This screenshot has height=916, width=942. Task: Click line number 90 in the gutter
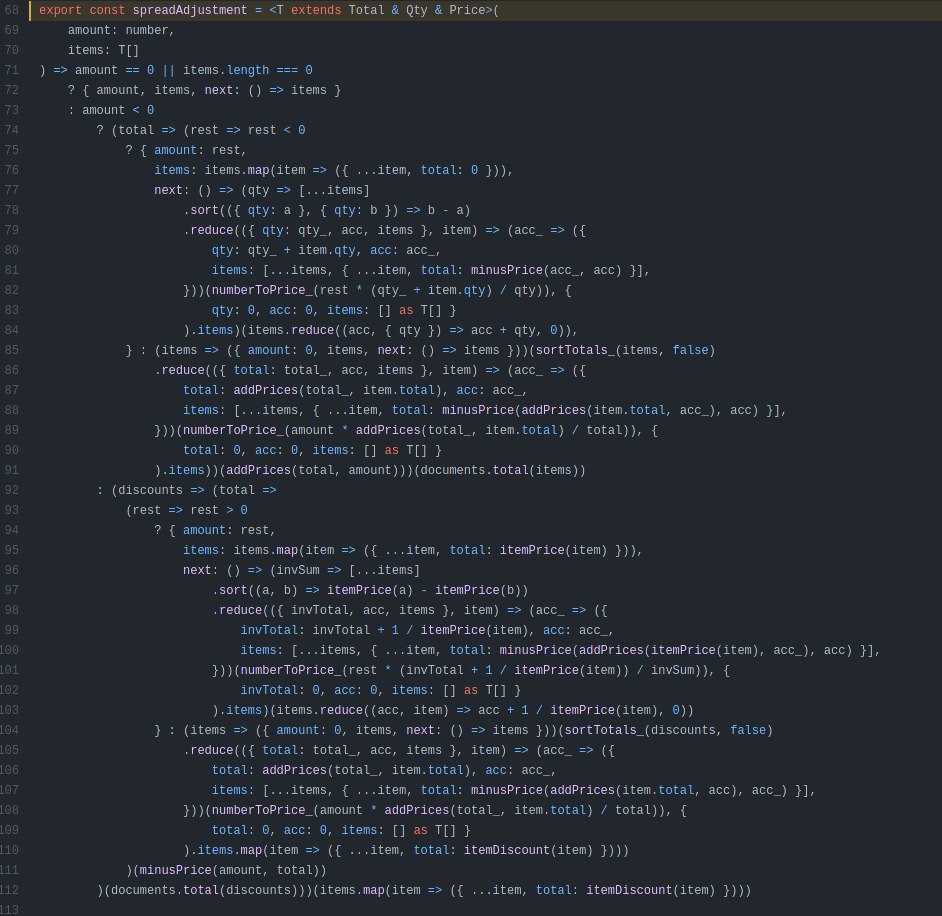pos(12,450)
